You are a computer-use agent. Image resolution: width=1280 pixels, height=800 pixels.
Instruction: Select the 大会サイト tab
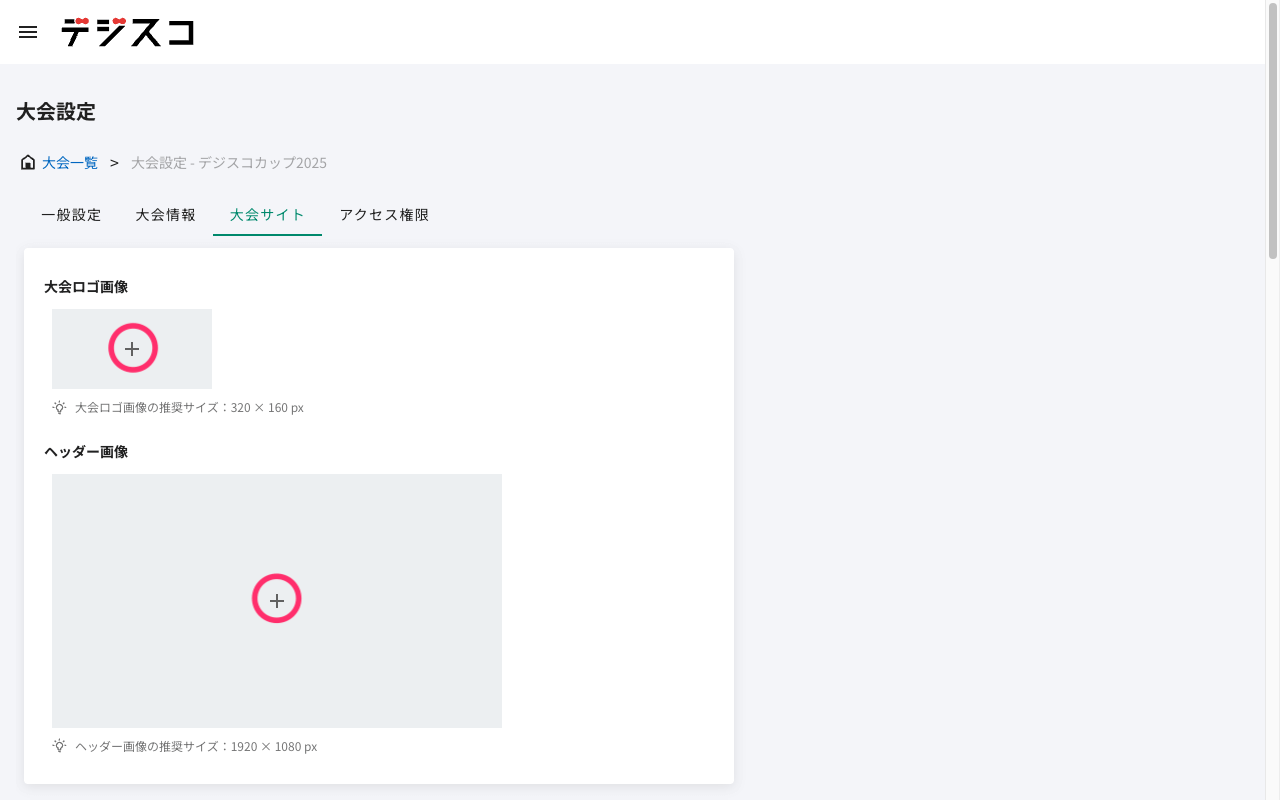267,215
